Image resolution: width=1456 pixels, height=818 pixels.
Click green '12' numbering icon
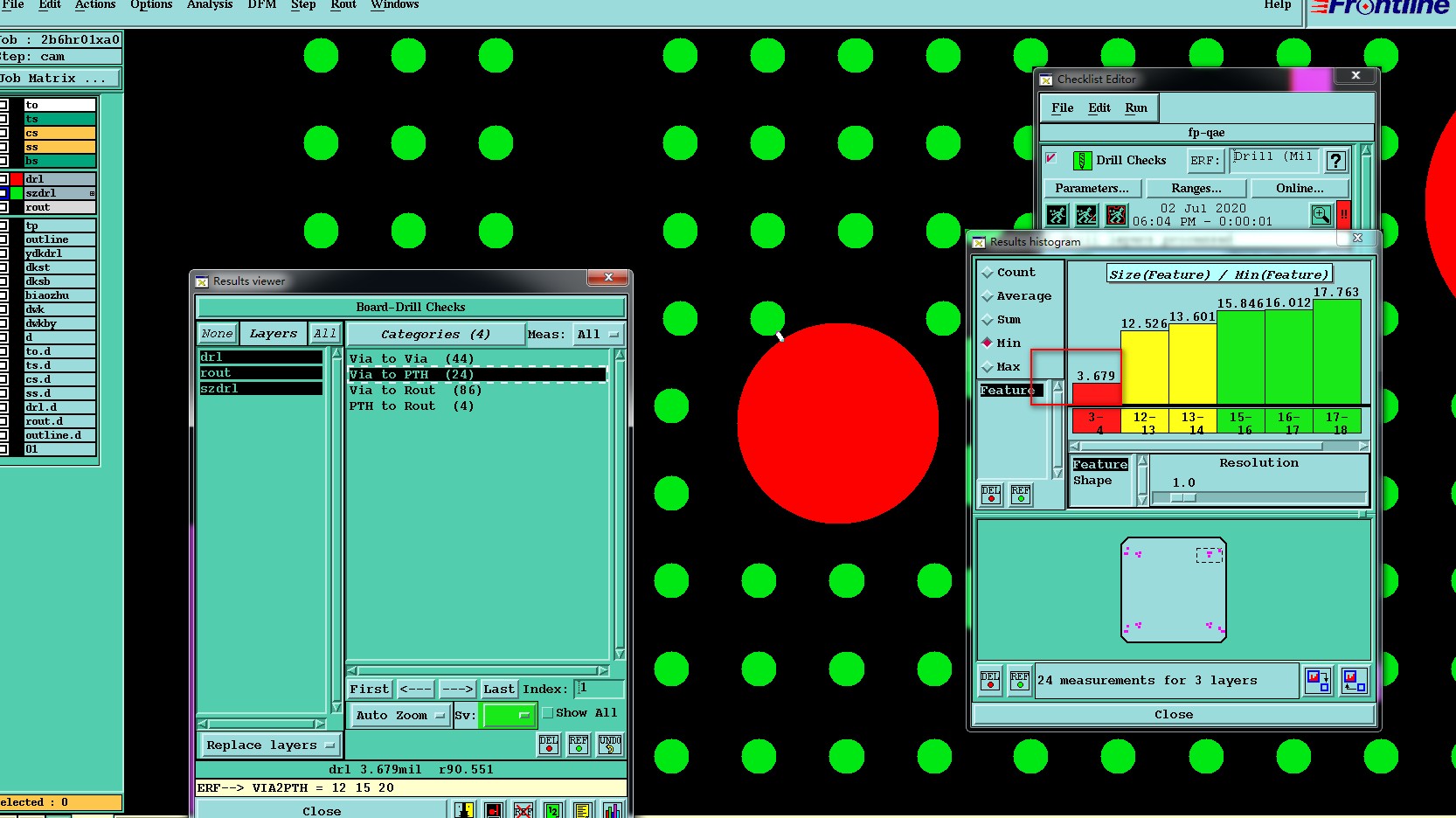(x=553, y=810)
